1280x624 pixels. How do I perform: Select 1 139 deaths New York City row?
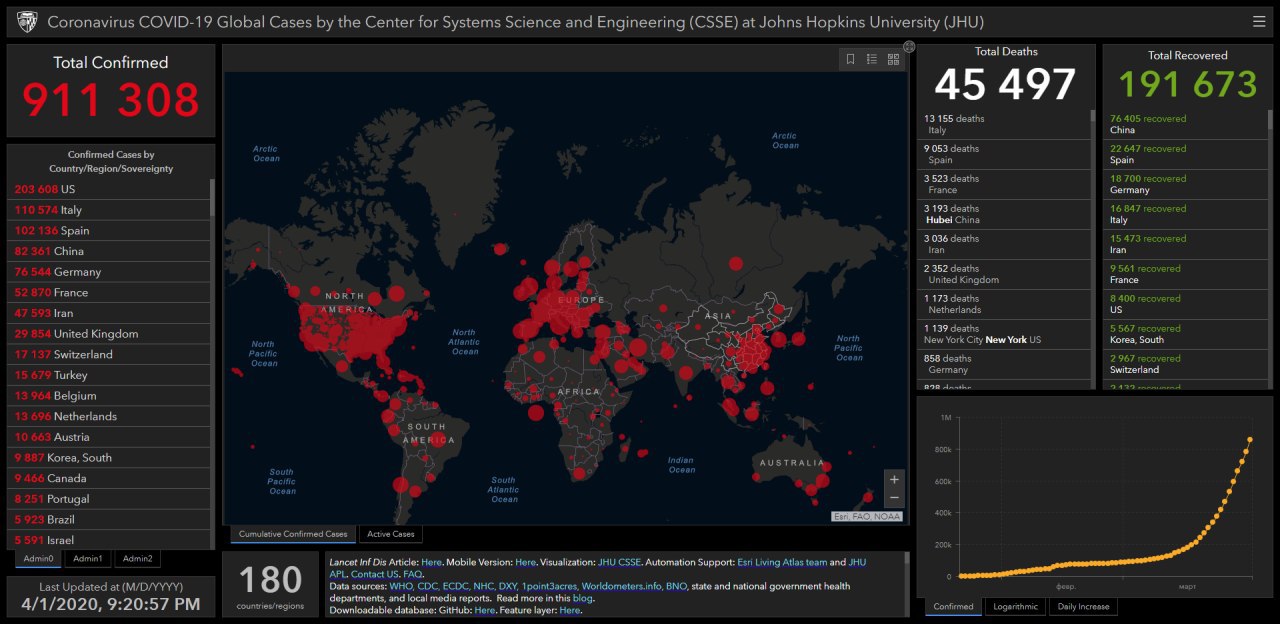point(1004,334)
